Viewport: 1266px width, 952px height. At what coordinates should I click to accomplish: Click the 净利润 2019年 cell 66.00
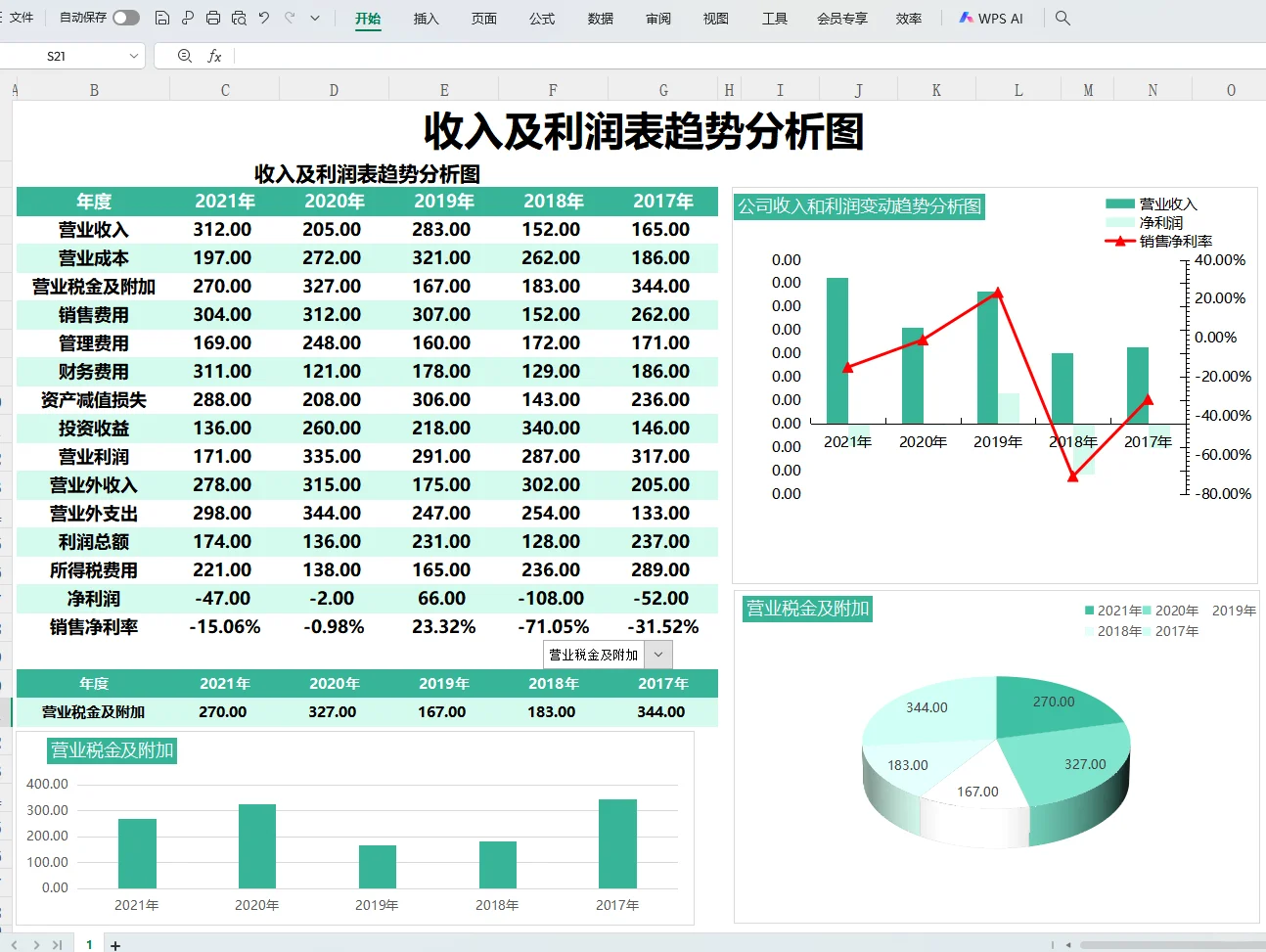click(441, 599)
